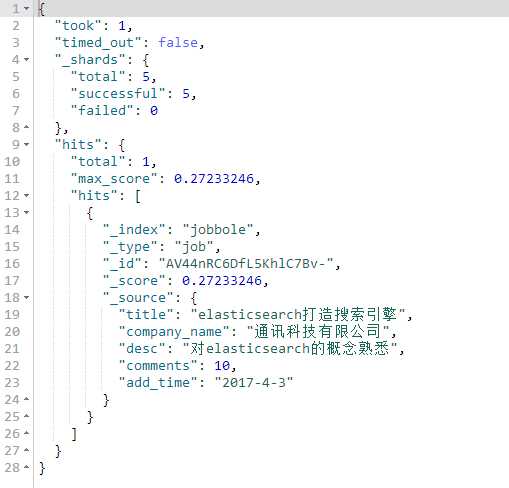Collapse the "_source" object on line 18
This screenshot has height=488, width=509.
(26, 298)
